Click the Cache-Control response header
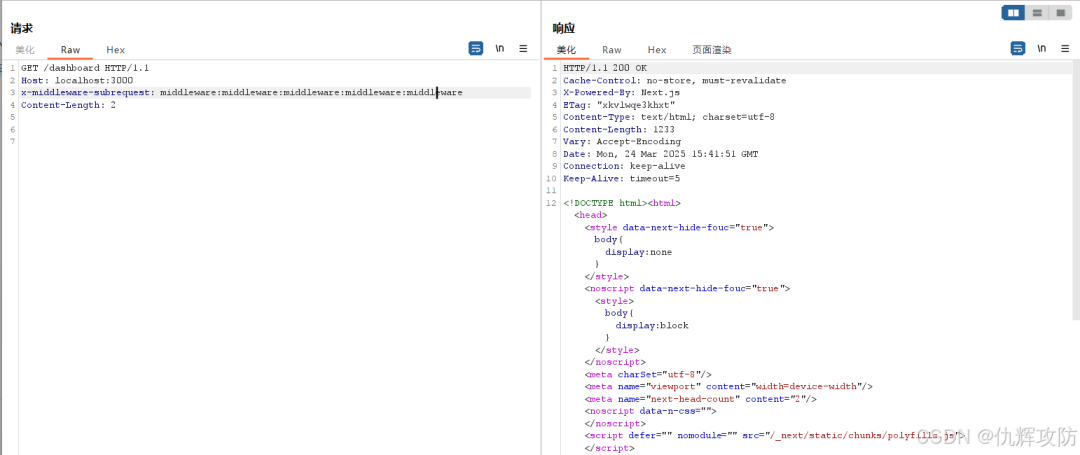 click(674, 81)
